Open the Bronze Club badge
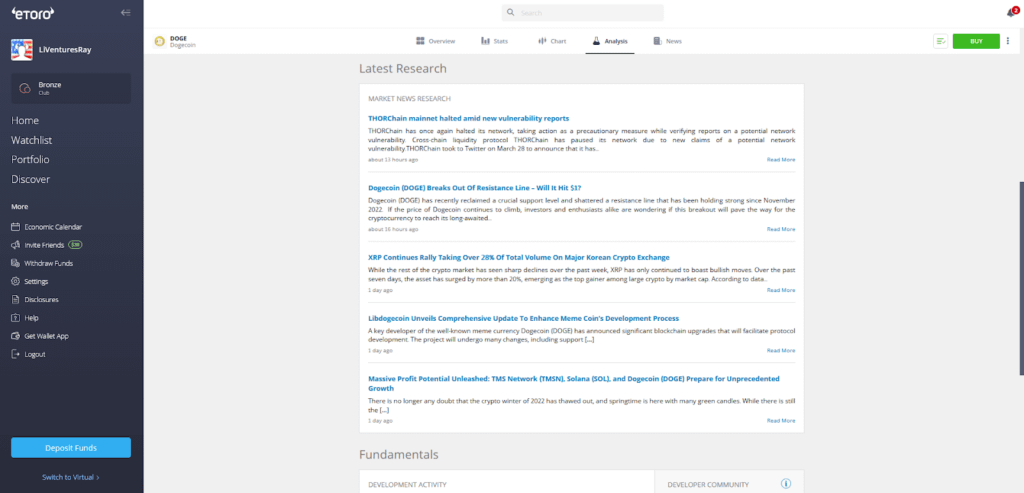 [x=71, y=88]
